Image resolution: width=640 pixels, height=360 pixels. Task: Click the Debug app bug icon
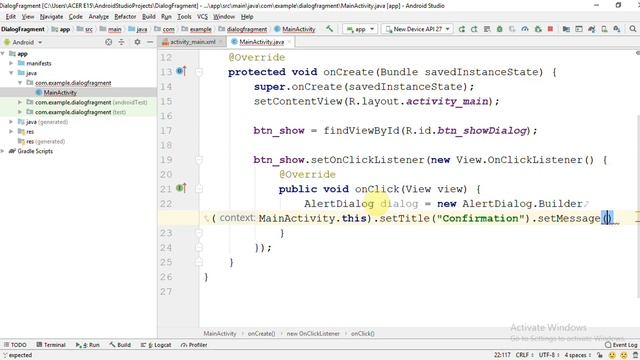pyautogui.click(x=500, y=29)
